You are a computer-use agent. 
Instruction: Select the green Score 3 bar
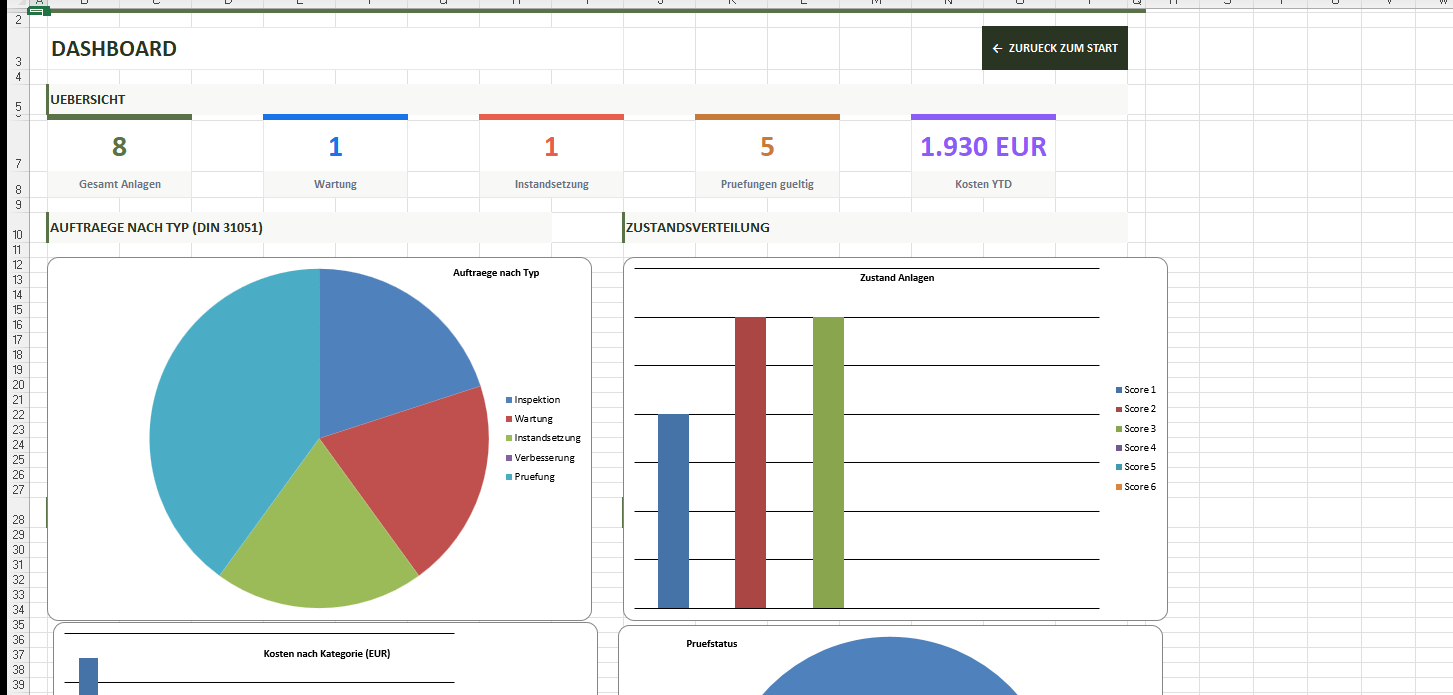[x=828, y=462]
